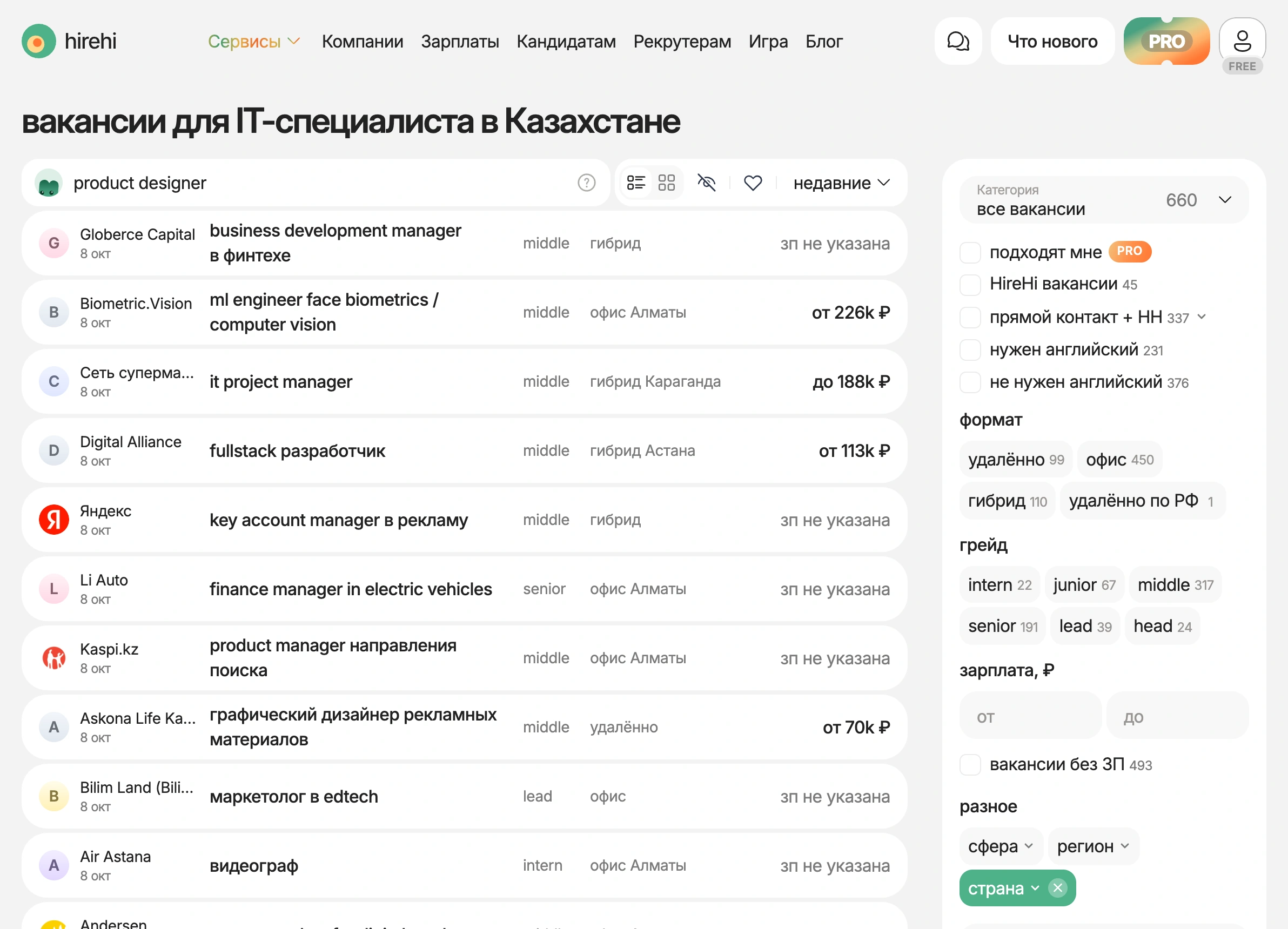Switch to grid view layout
The image size is (1288, 929).
pyautogui.click(x=666, y=183)
